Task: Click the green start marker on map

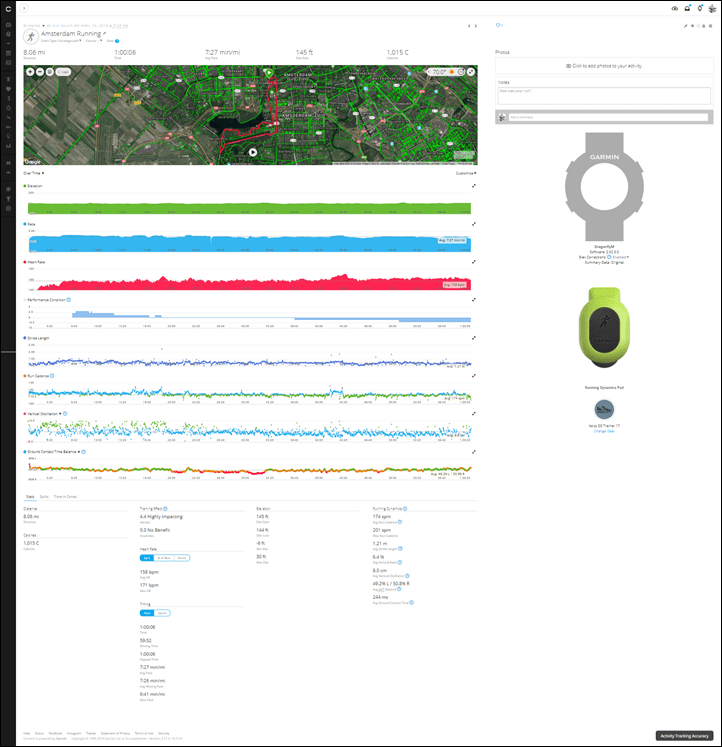Action: point(269,73)
